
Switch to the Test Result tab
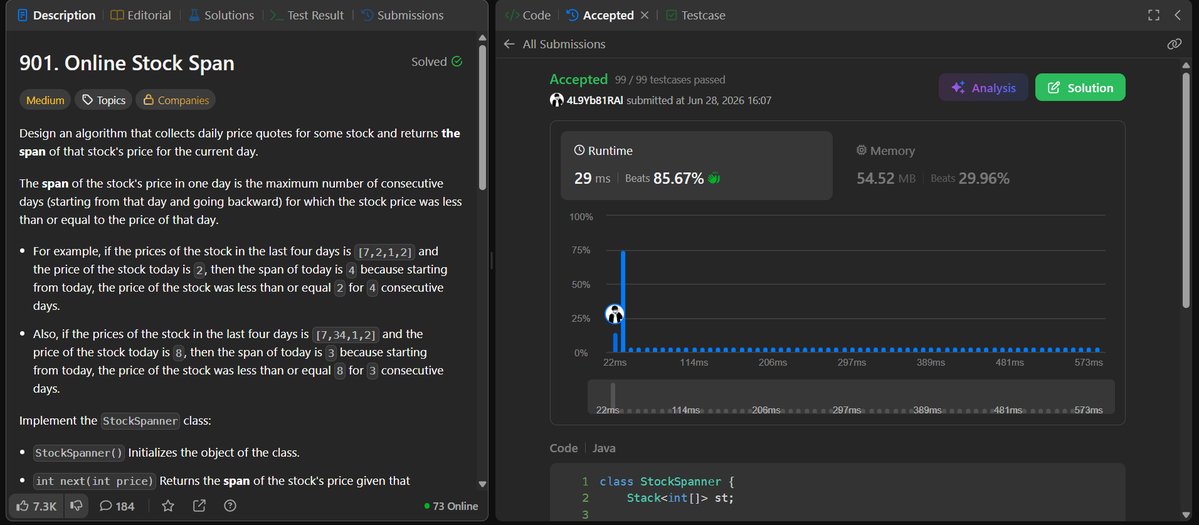point(307,15)
